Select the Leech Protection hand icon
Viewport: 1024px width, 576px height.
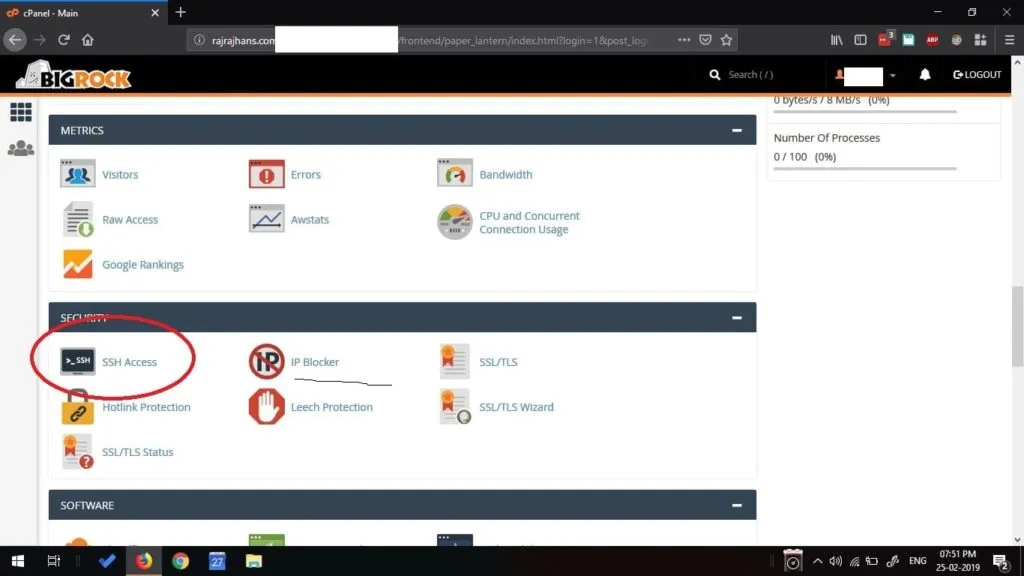click(x=266, y=406)
